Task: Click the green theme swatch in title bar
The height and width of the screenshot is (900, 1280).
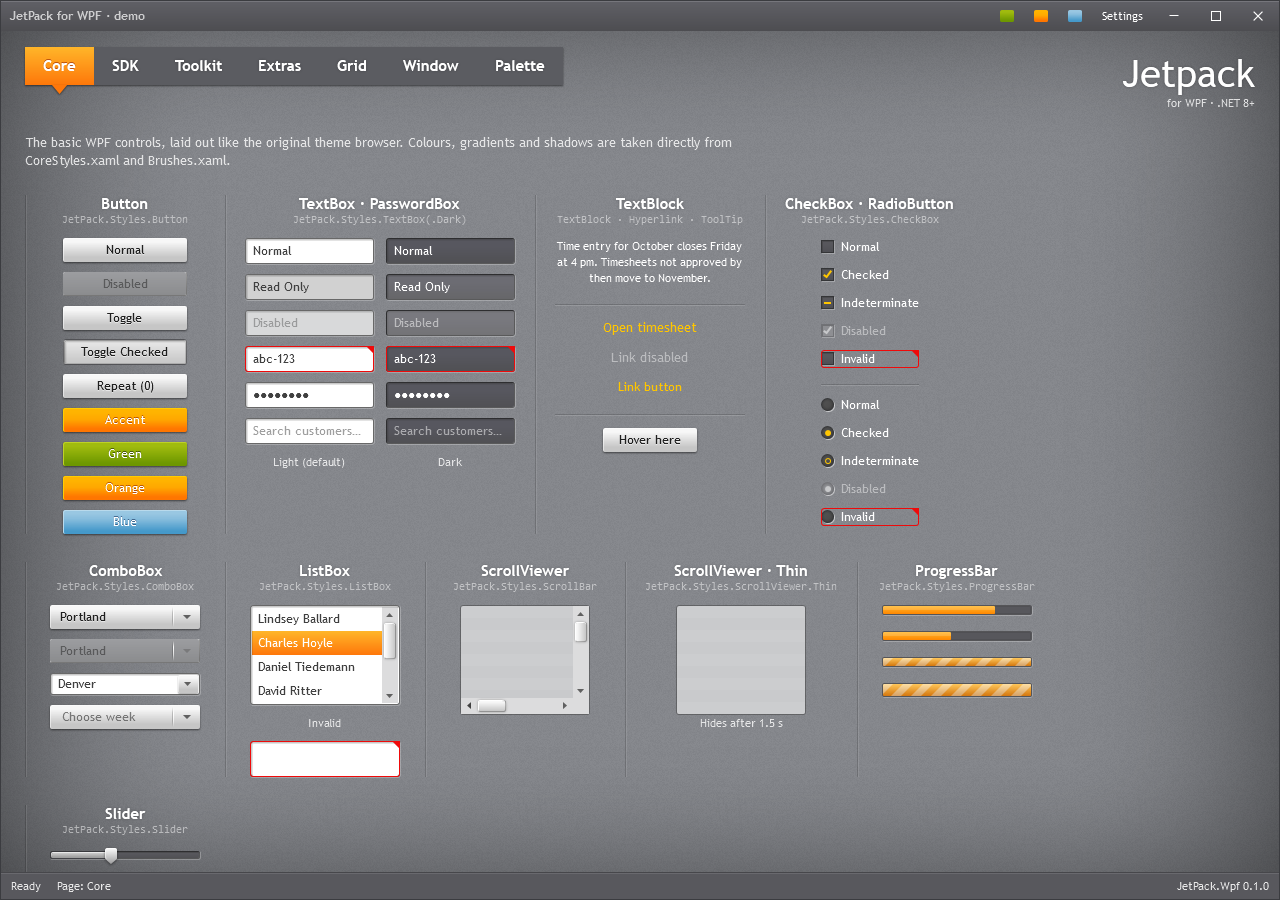Action: tap(1007, 16)
